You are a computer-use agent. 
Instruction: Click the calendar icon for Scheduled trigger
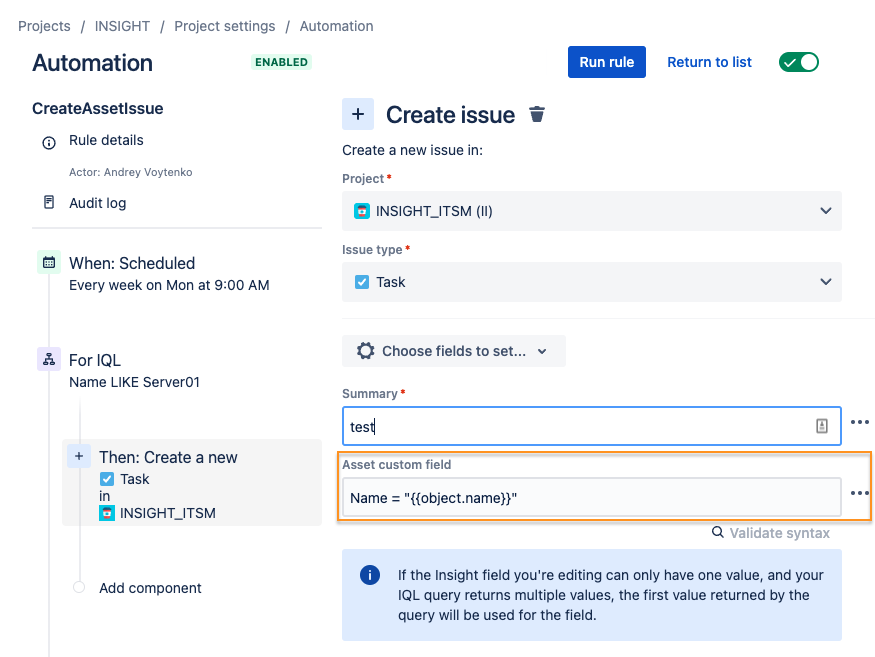click(x=49, y=262)
